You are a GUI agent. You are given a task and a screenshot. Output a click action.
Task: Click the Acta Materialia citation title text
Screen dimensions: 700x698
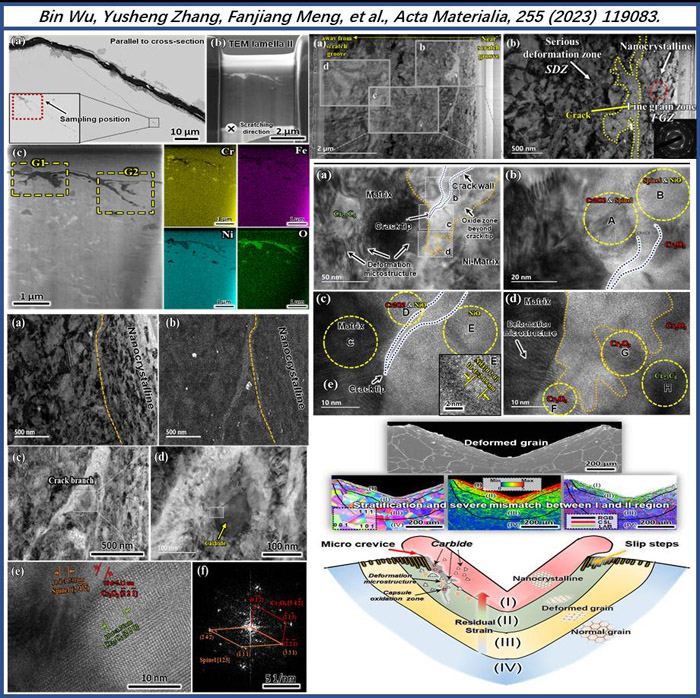[350, 15]
